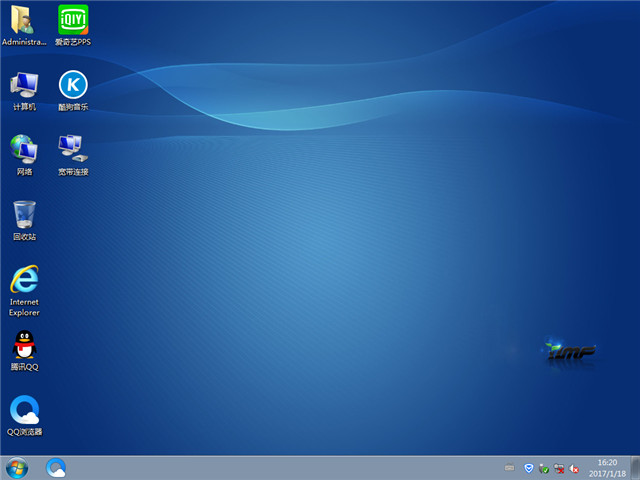Open the Windows Start menu
Screen dimensions: 640x480
[x=17, y=467]
